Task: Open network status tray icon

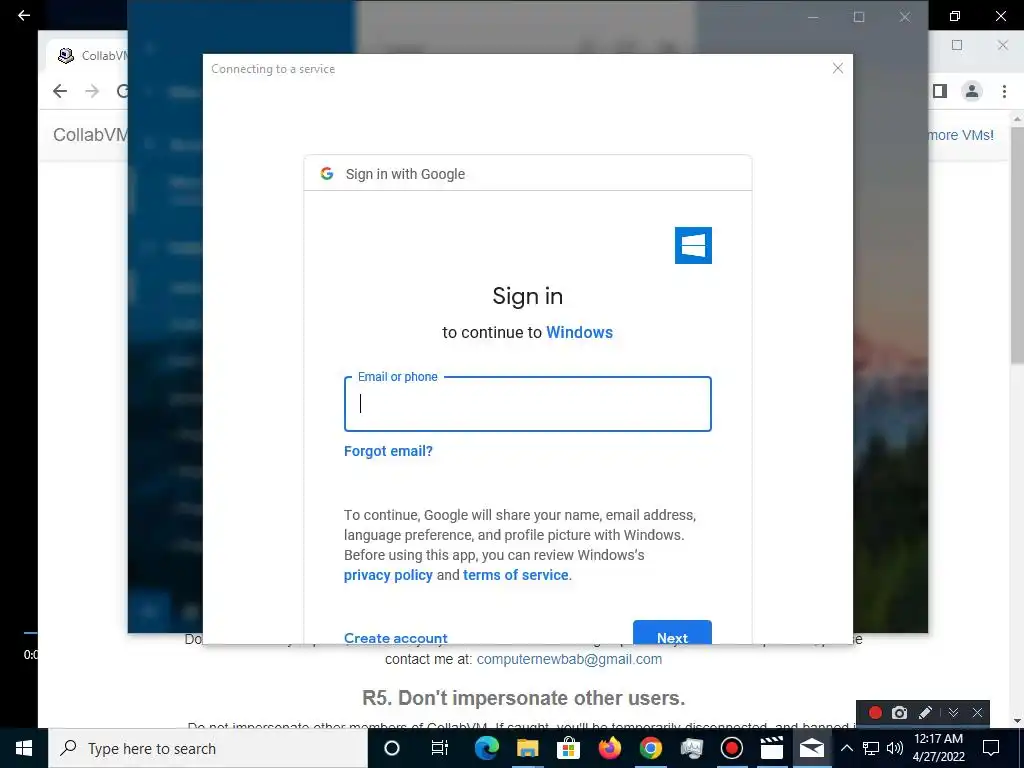Action: (x=871, y=748)
